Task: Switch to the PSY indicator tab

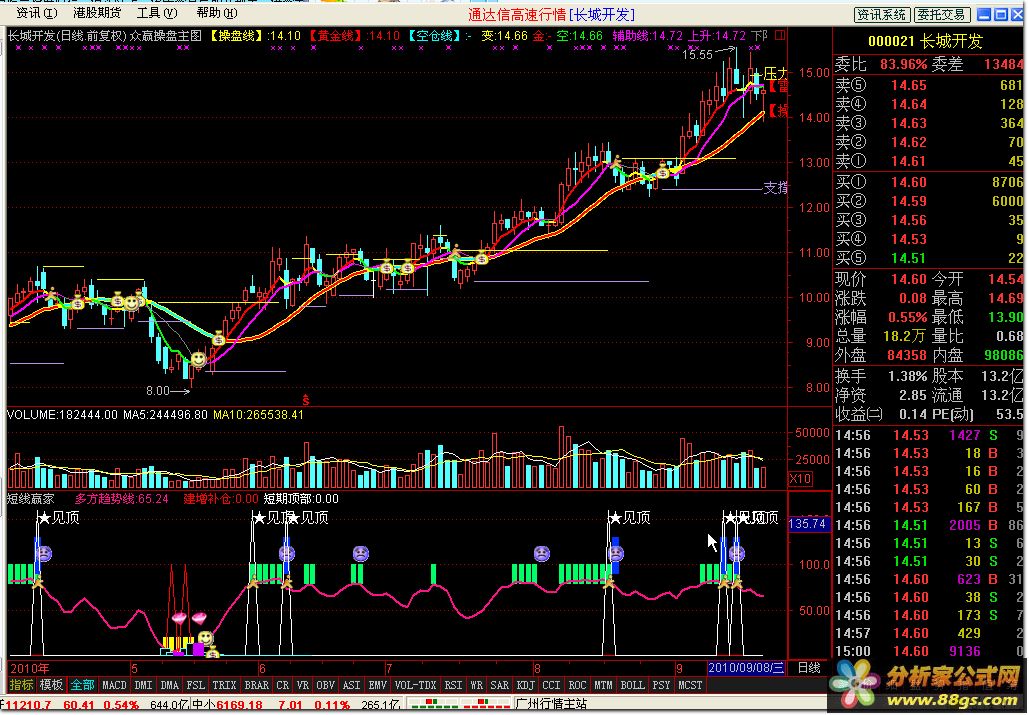Action: [x=662, y=685]
